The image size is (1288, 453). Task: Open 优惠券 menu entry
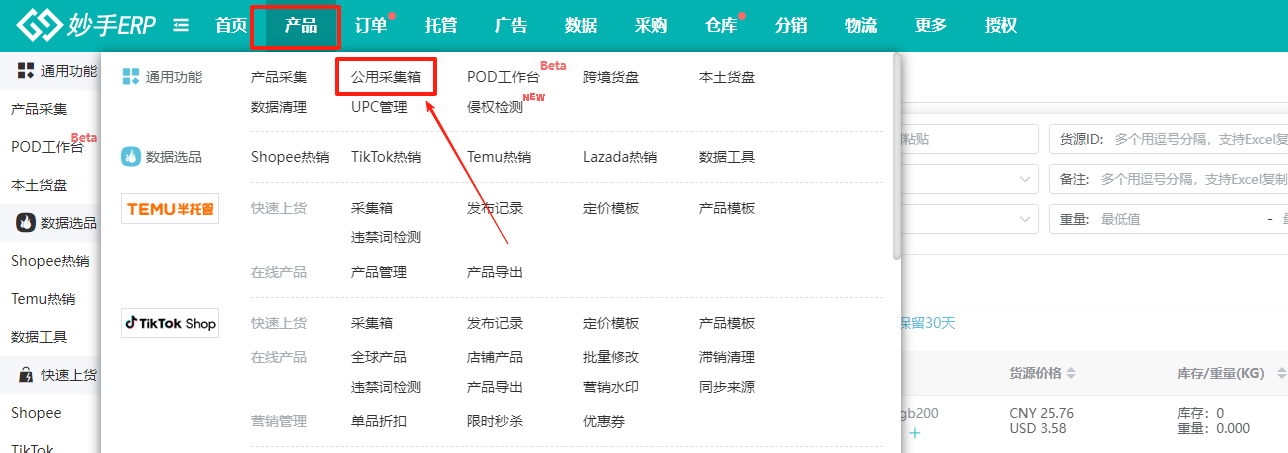pyautogui.click(x=604, y=421)
